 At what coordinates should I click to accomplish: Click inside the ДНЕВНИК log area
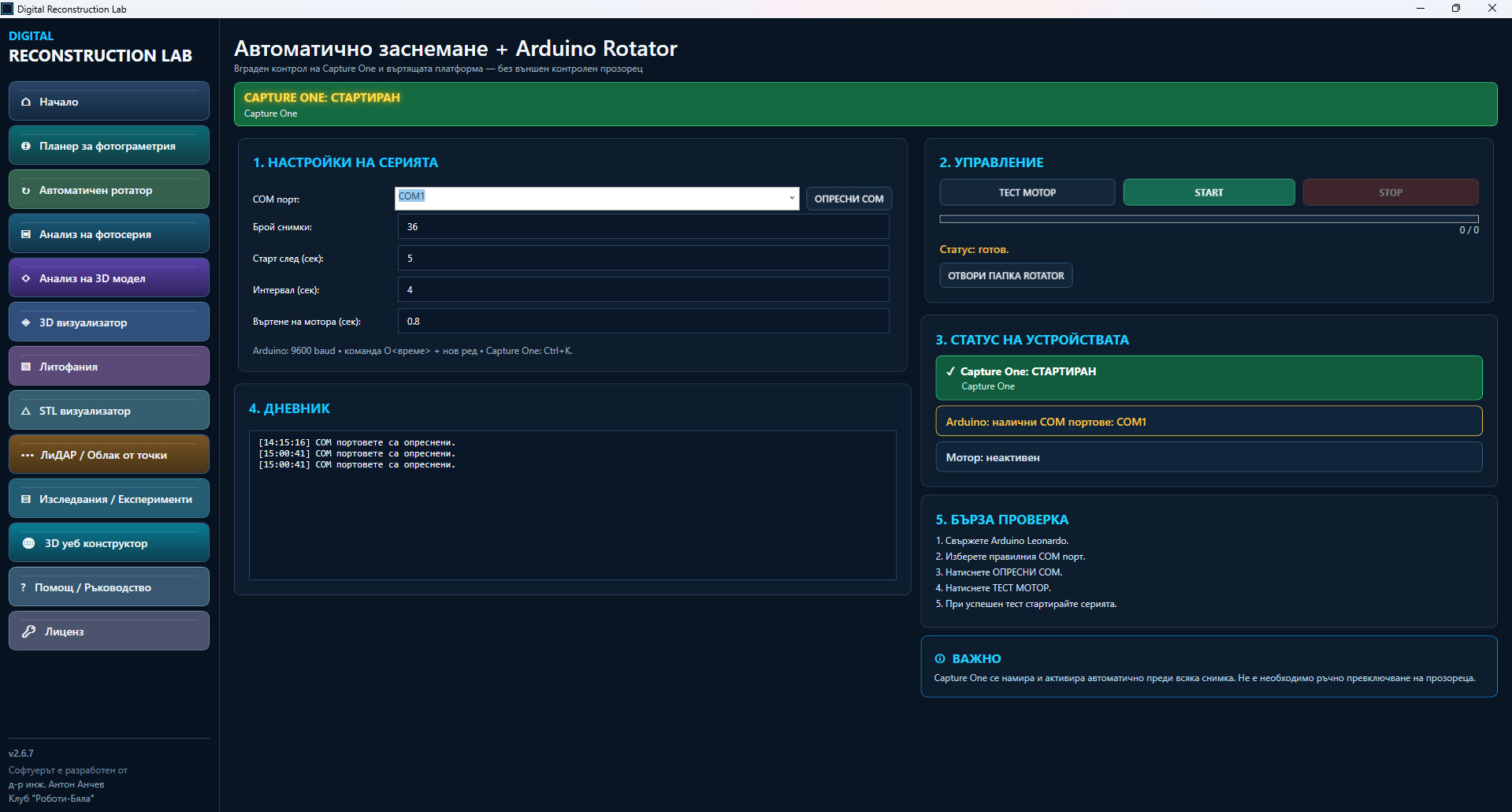click(x=572, y=505)
